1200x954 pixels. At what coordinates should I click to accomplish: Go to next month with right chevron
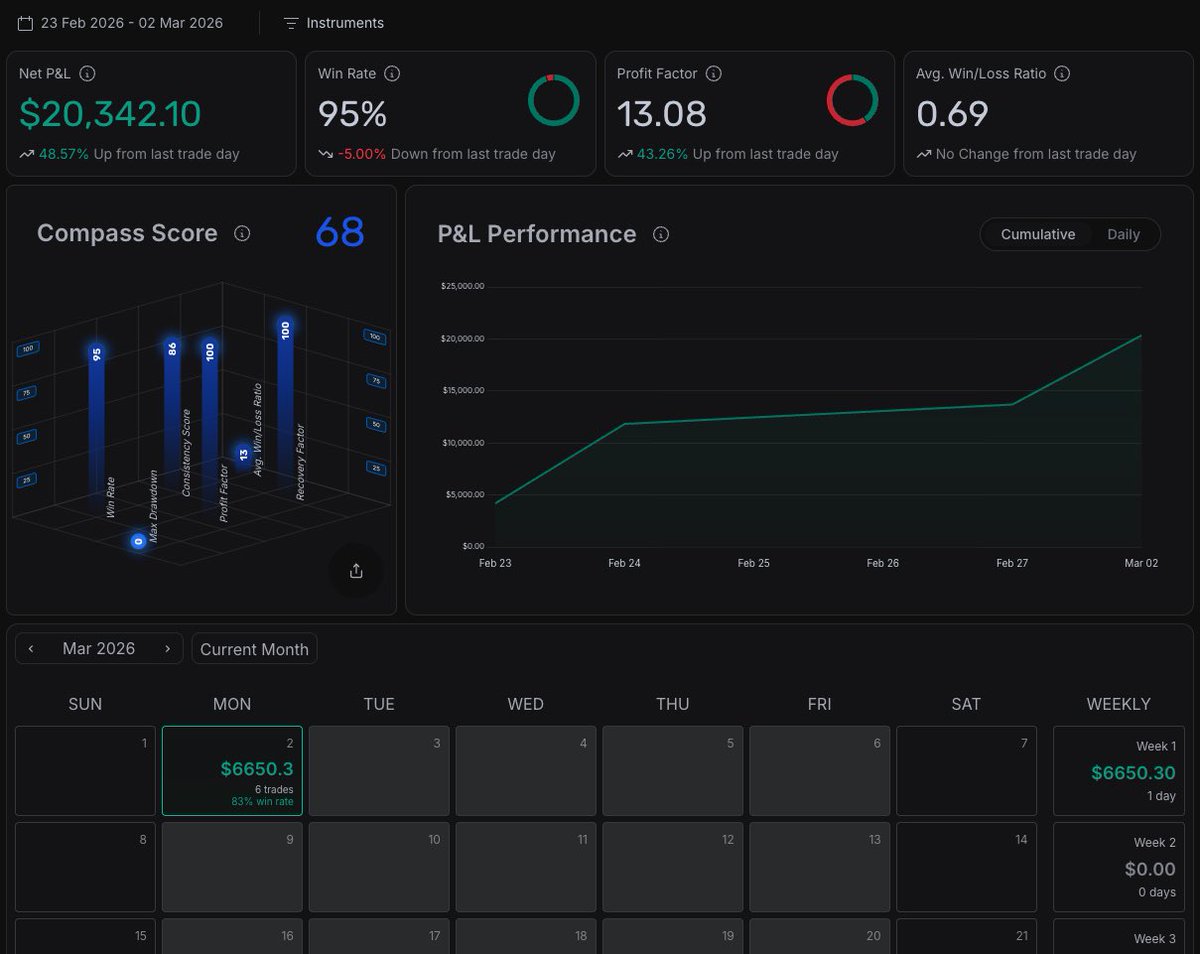(167, 648)
